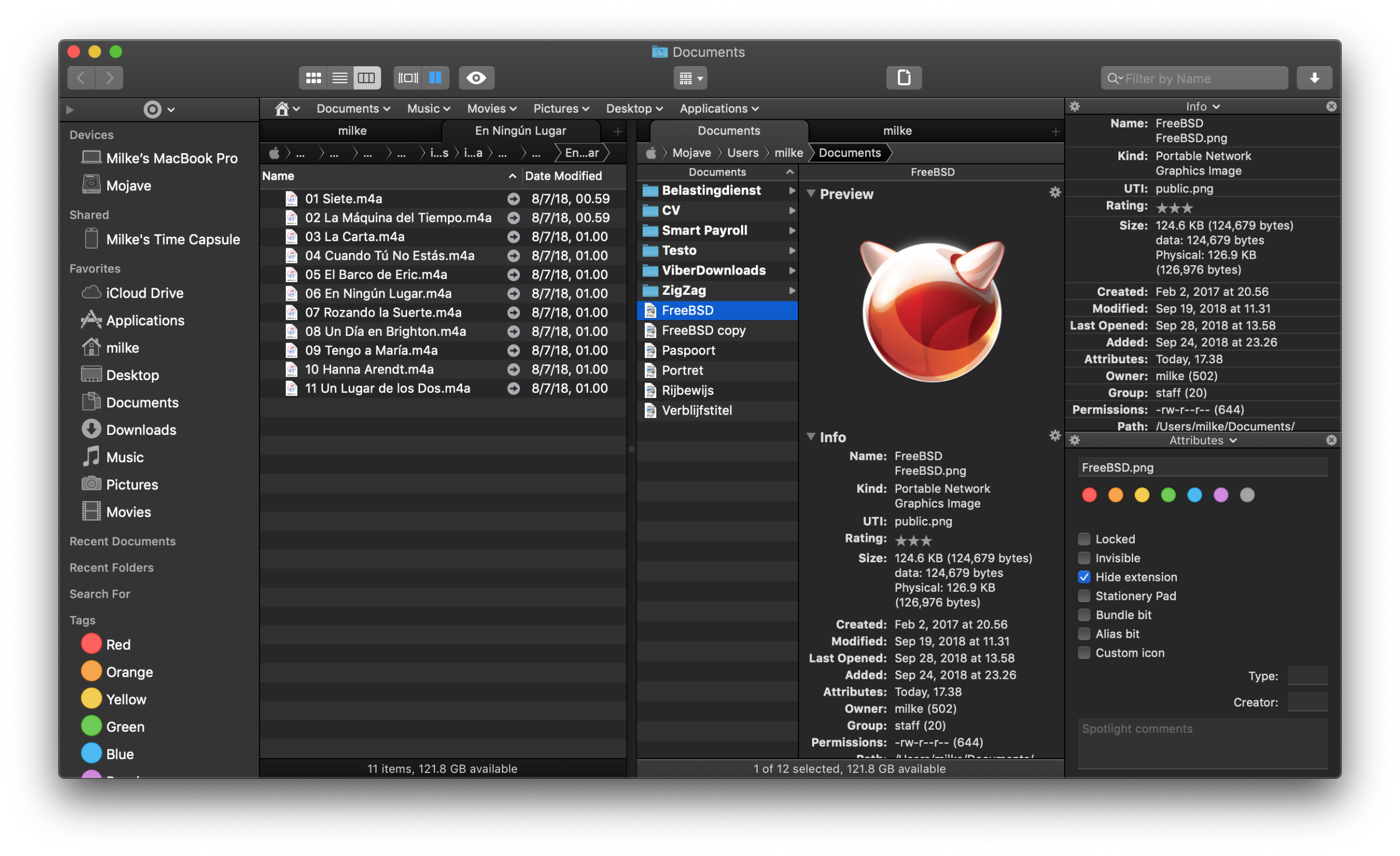1400x856 pixels.
Task: Click the download arrow toolbar button
Action: tap(1314, 78)
